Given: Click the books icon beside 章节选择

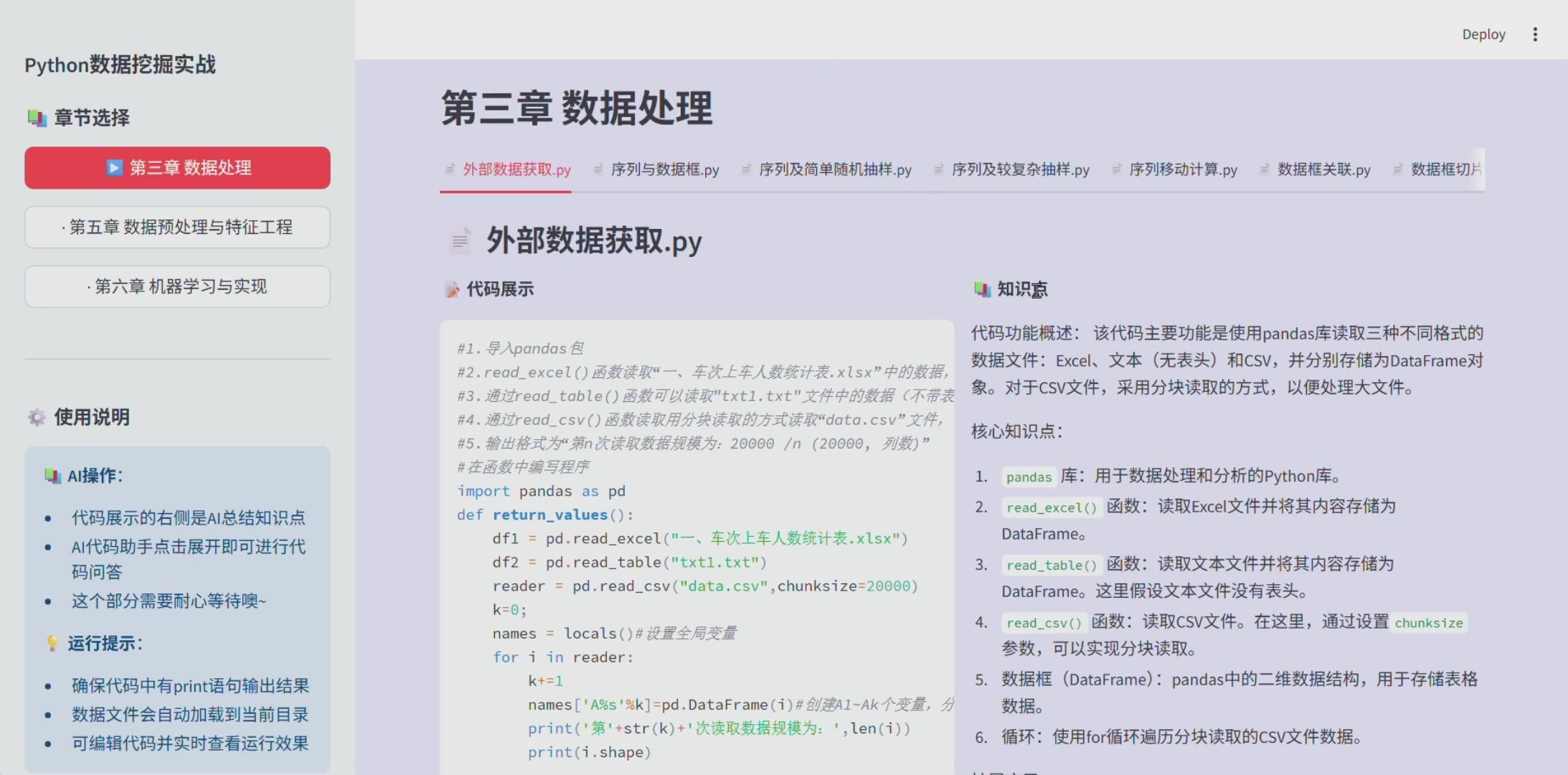Looking at the screenshot, I should (37, 118).
